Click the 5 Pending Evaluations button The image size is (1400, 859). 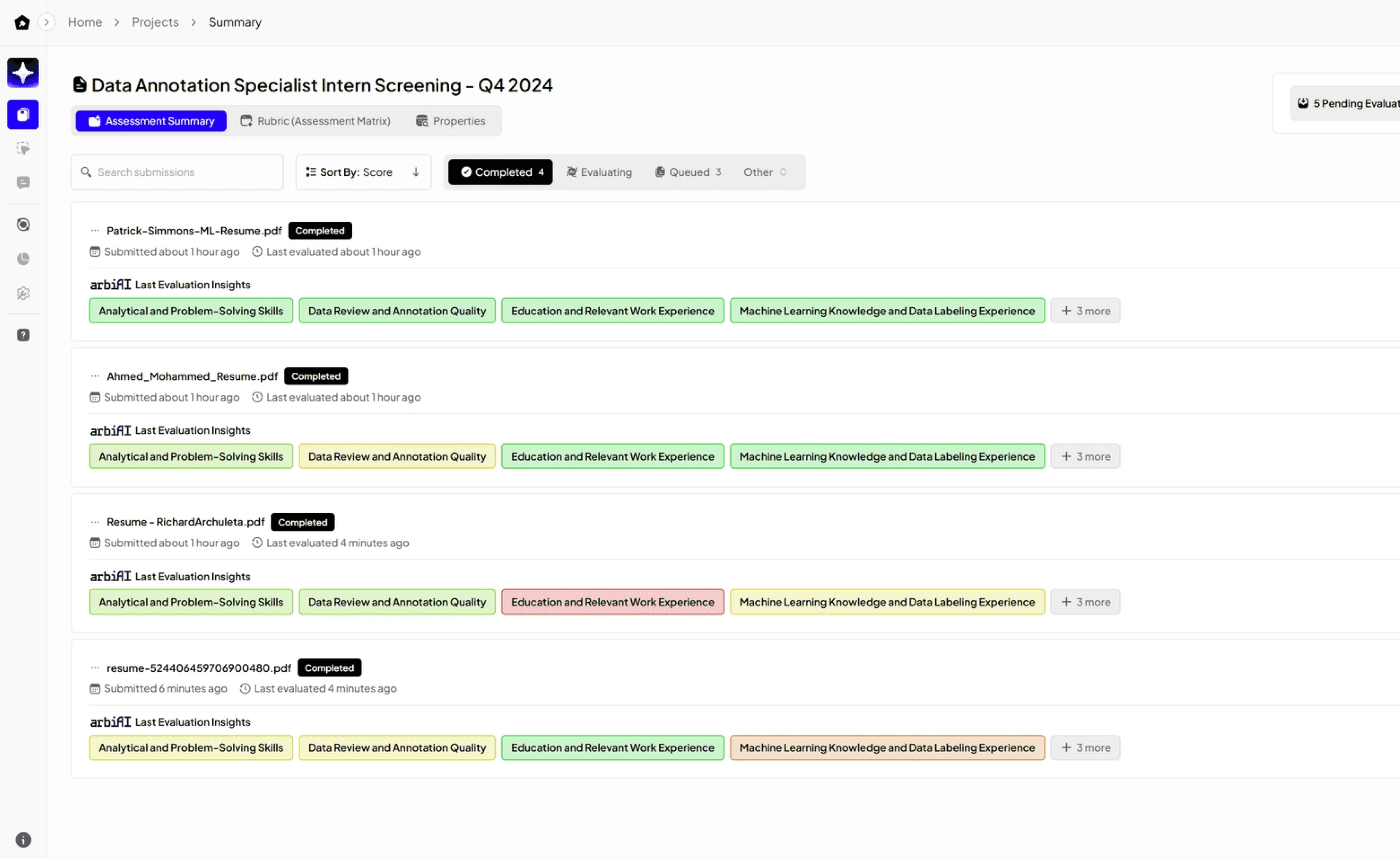pos(1345,103)
